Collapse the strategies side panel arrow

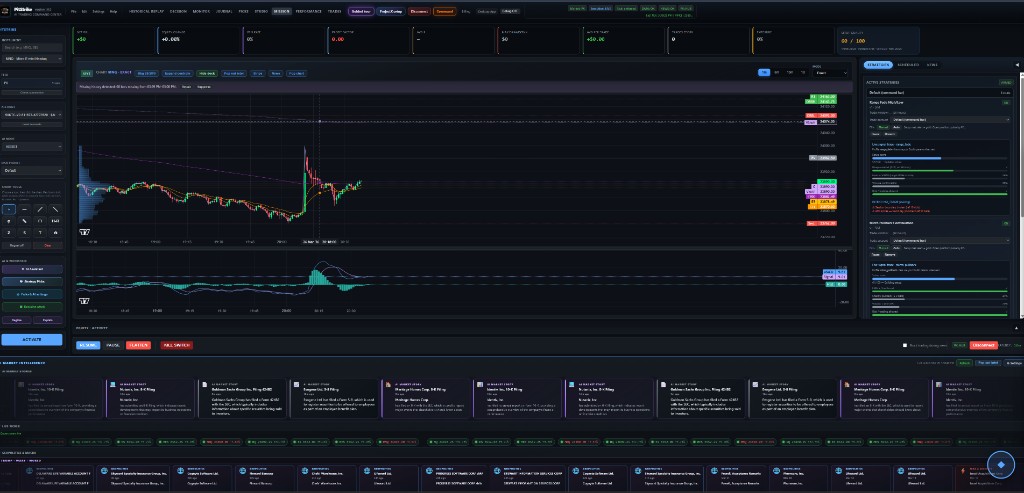click(1017, 65)
